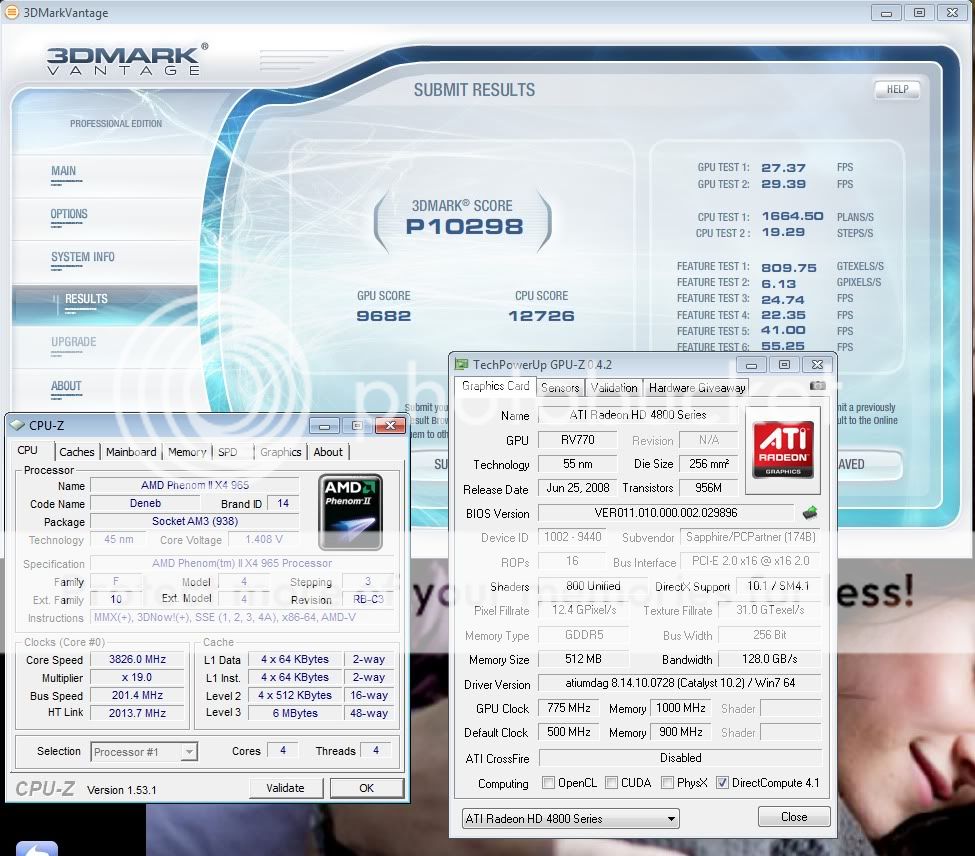Open ABOUT in the 3DMark sidebar
Screen dimensions: 975x856
tap(66, 386)
